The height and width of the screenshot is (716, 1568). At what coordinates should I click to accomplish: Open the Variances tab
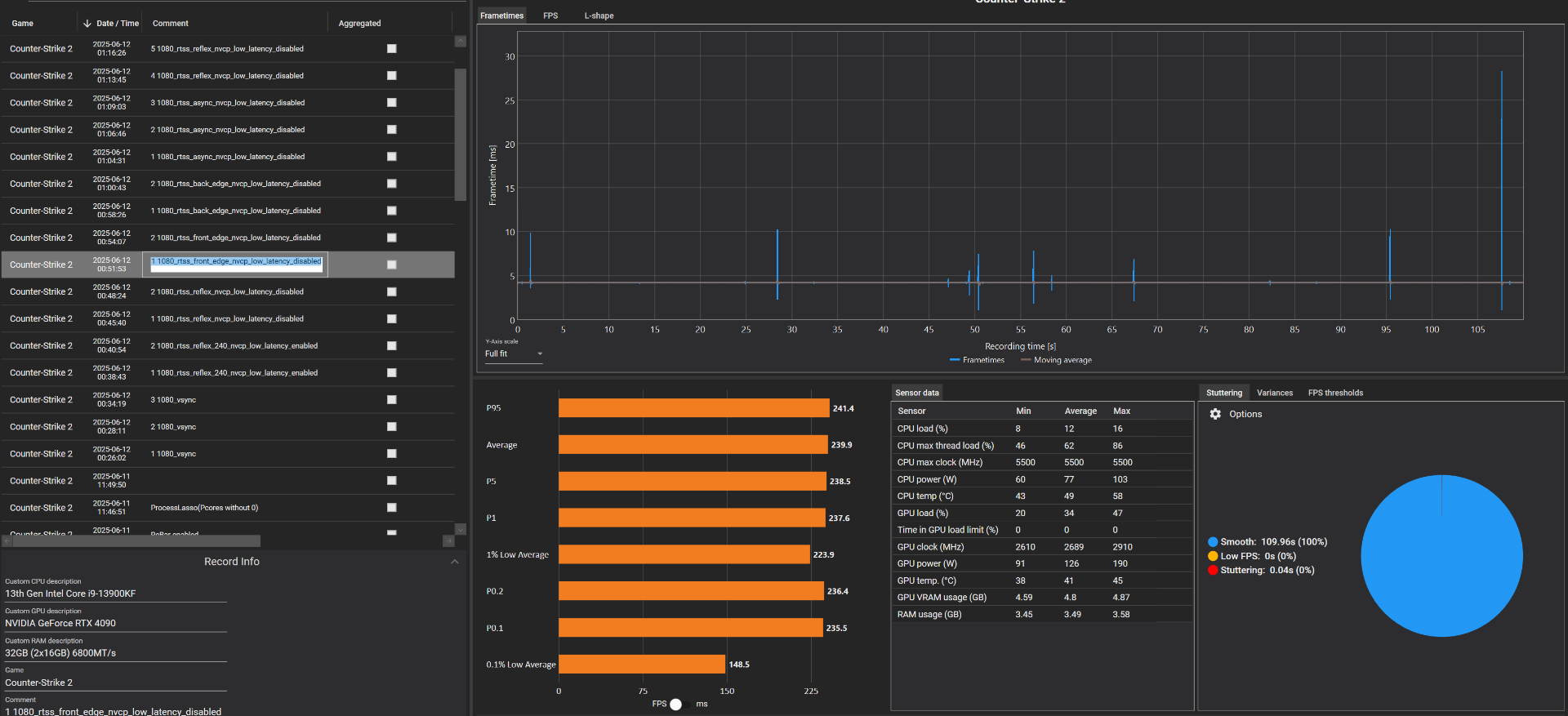pos(1275,393)
